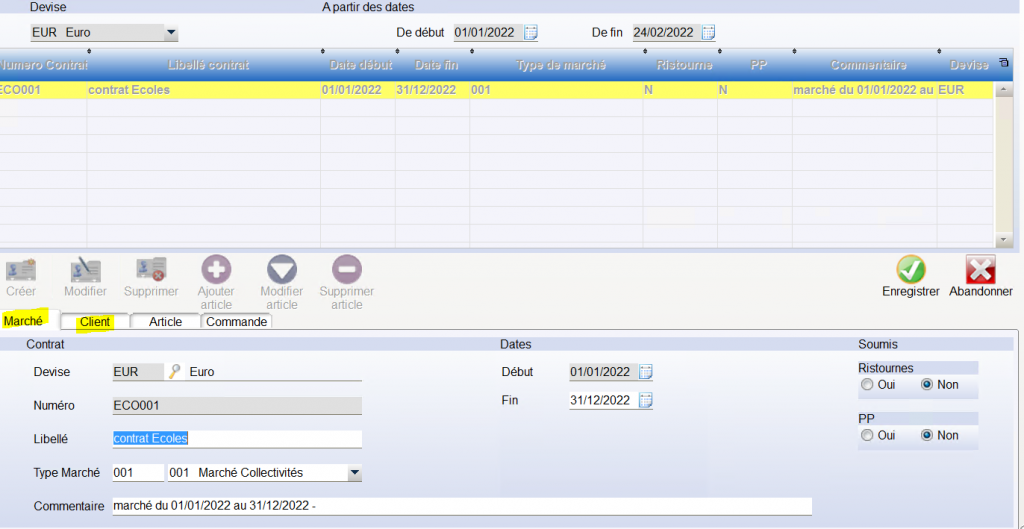Click the Enregistrer green checkmark icon
This screenshot has width=1024, height=529.
910,270
